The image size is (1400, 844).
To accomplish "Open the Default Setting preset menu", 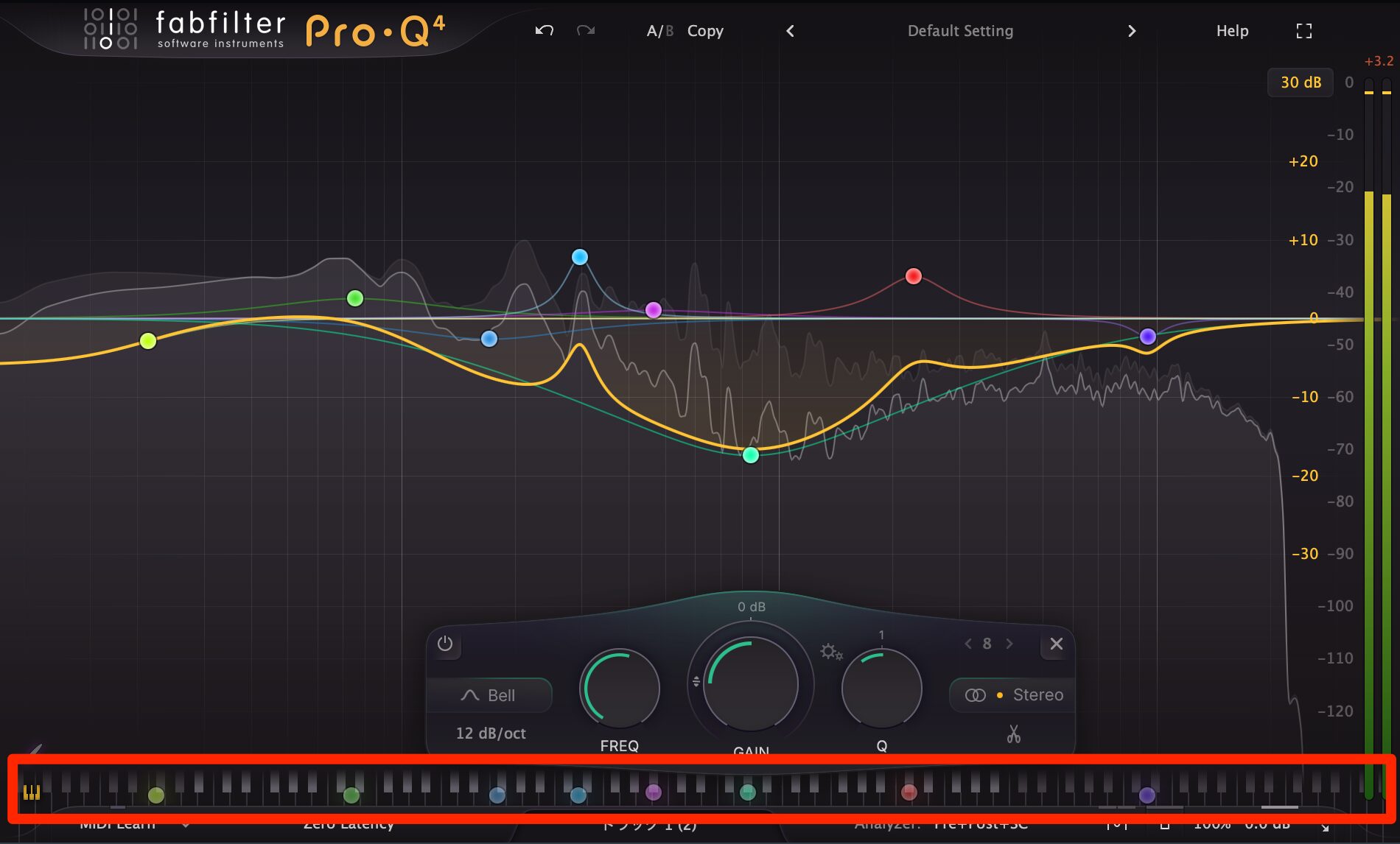I will pos(960,31).
